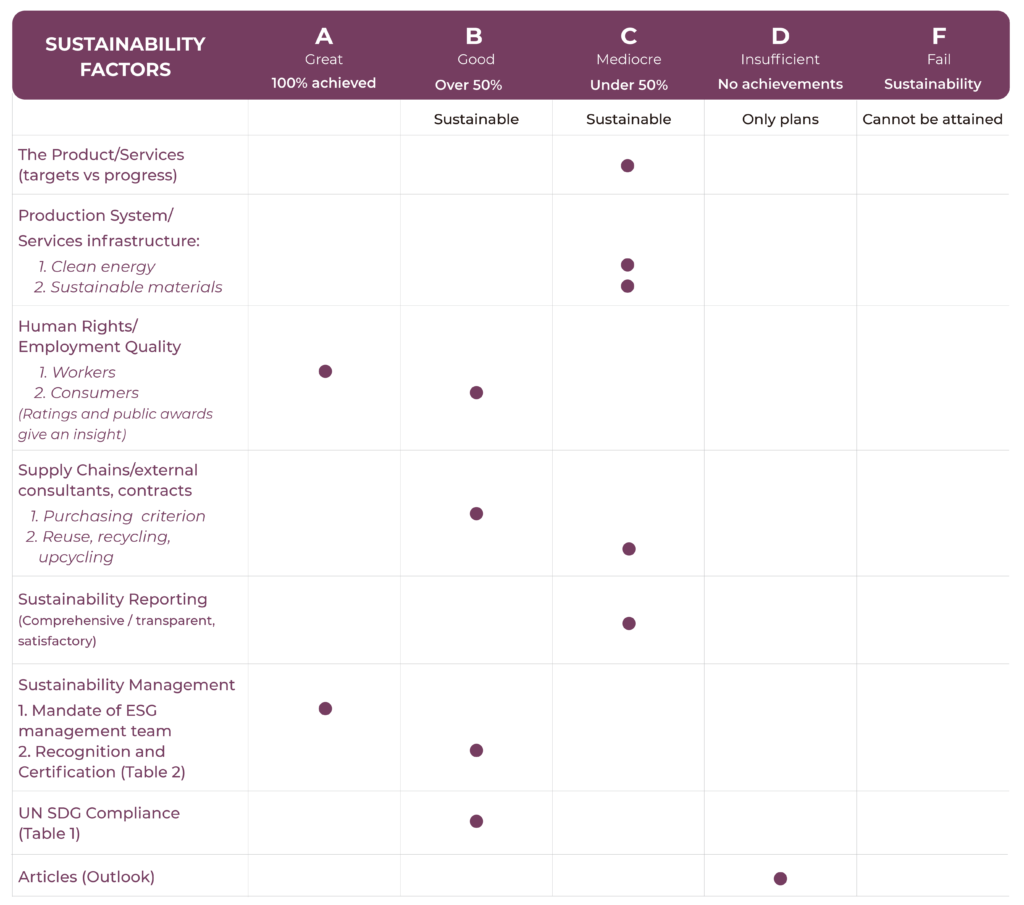
Task: Click the UN SDG Compliance rating dot
Action: click(x=476, y=822)
